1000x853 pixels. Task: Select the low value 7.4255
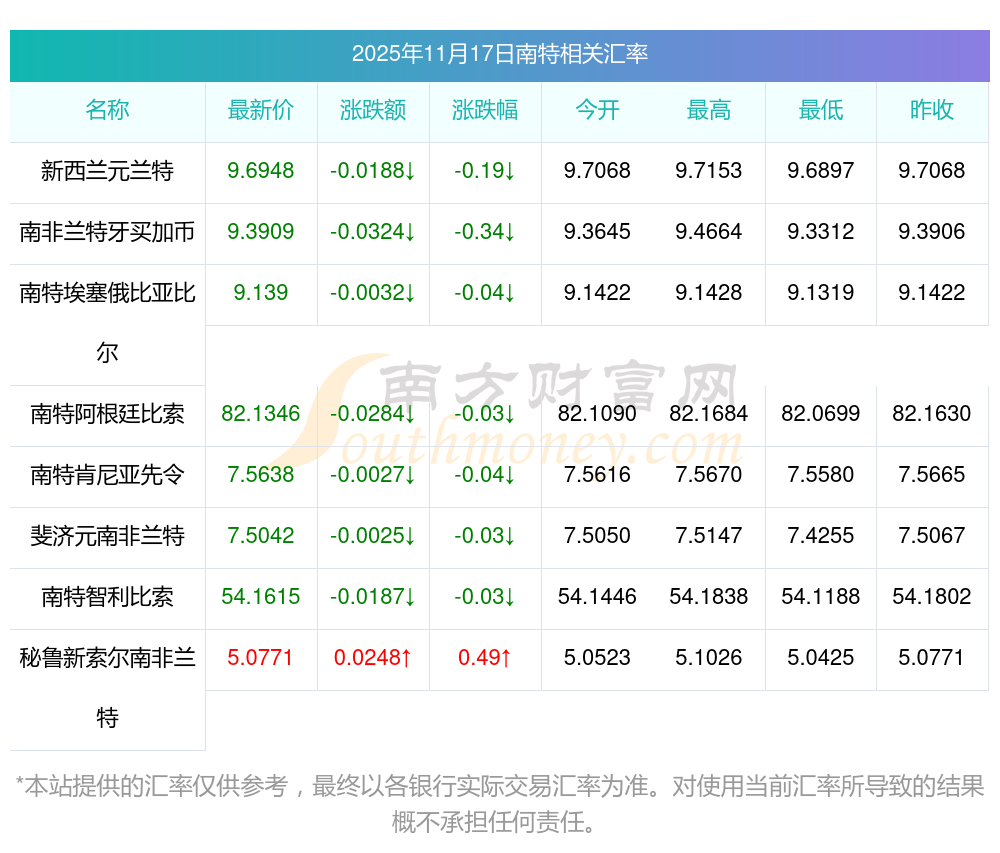821,536
